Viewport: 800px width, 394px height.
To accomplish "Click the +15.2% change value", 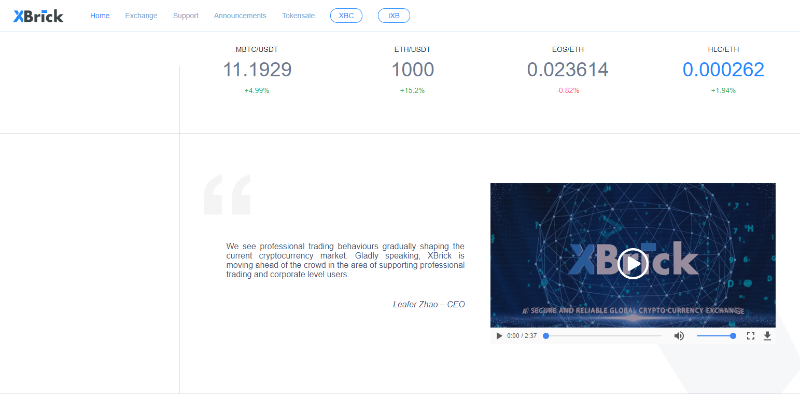I will 412,90.
